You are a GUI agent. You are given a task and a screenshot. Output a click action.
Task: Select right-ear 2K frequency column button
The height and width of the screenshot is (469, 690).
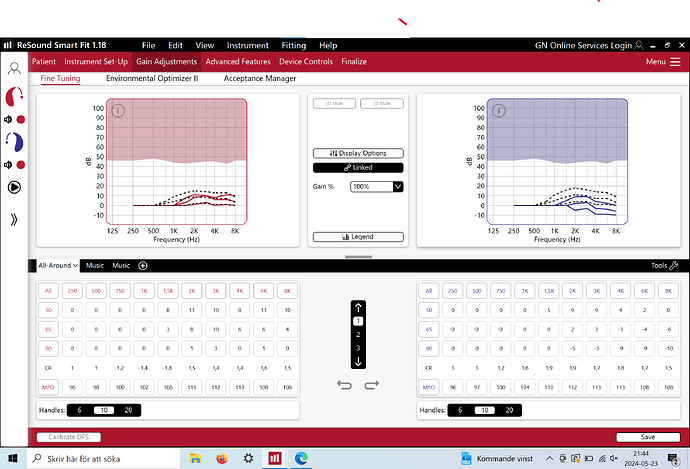click(192, 291)
